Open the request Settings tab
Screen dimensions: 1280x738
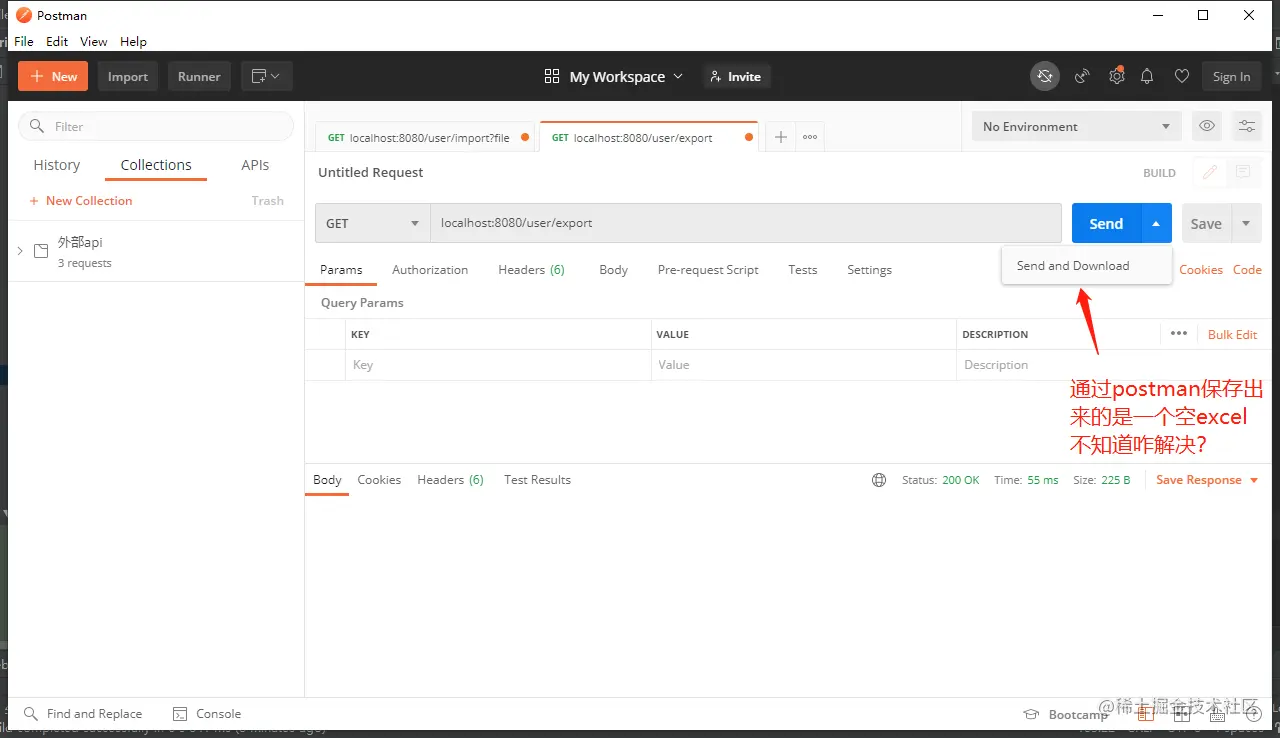pyautogui.click(x=869, y=270)
